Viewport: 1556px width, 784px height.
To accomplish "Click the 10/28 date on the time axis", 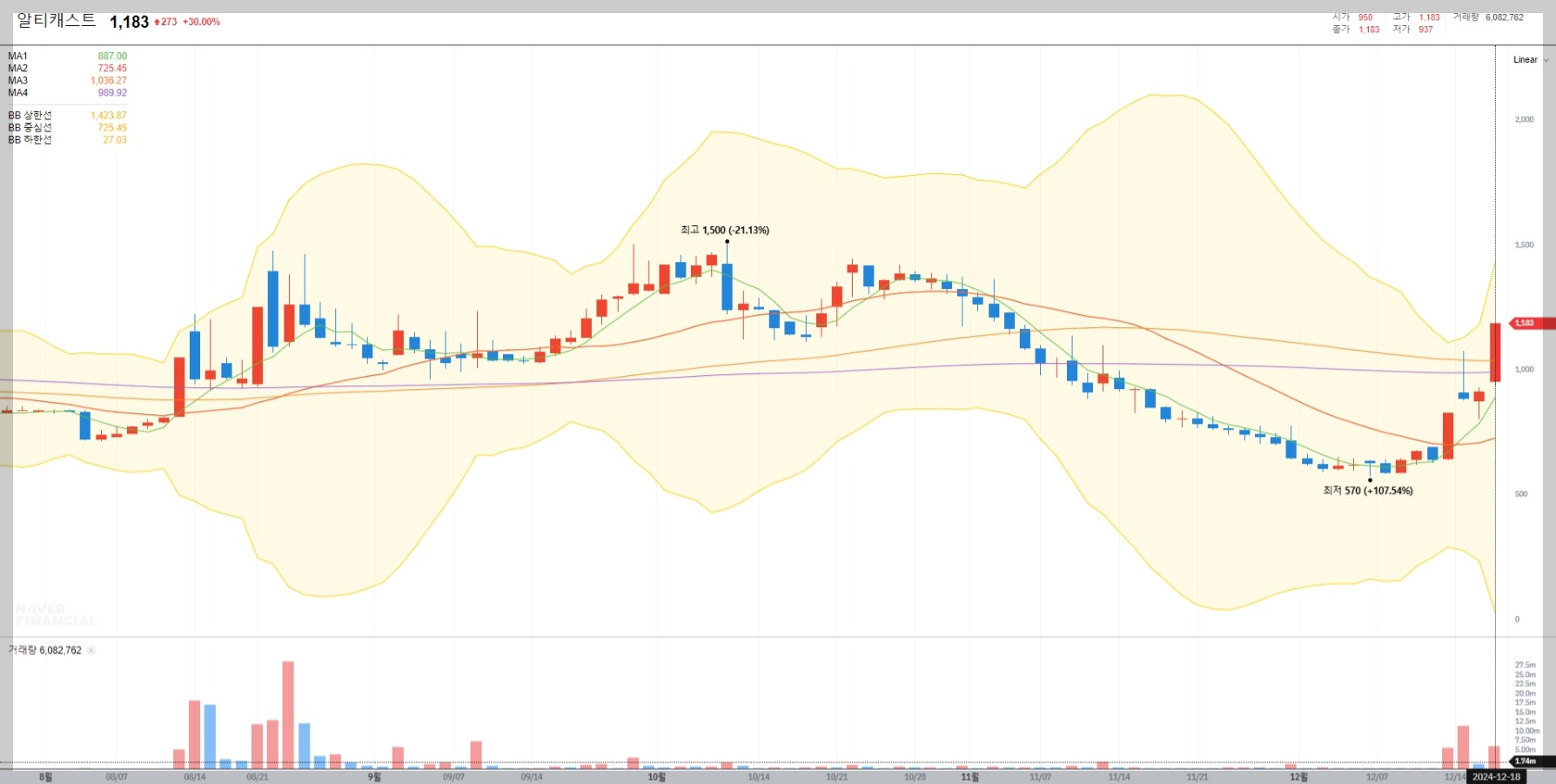I will 915,777.
